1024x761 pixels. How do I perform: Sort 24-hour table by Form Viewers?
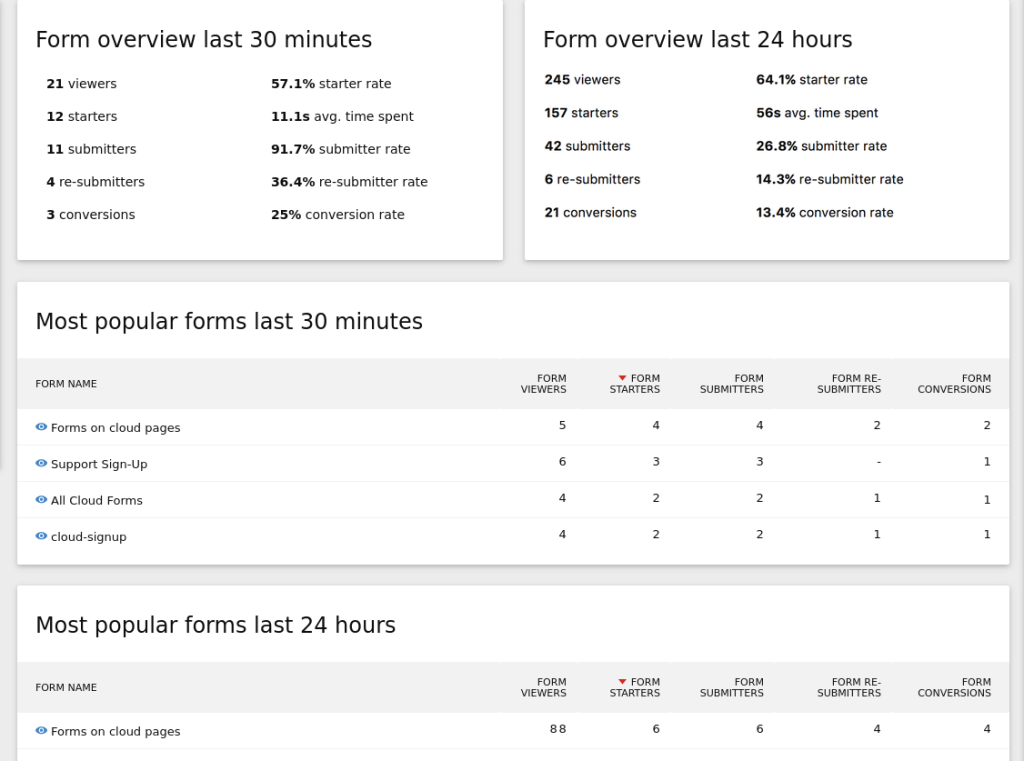point(543,688)
